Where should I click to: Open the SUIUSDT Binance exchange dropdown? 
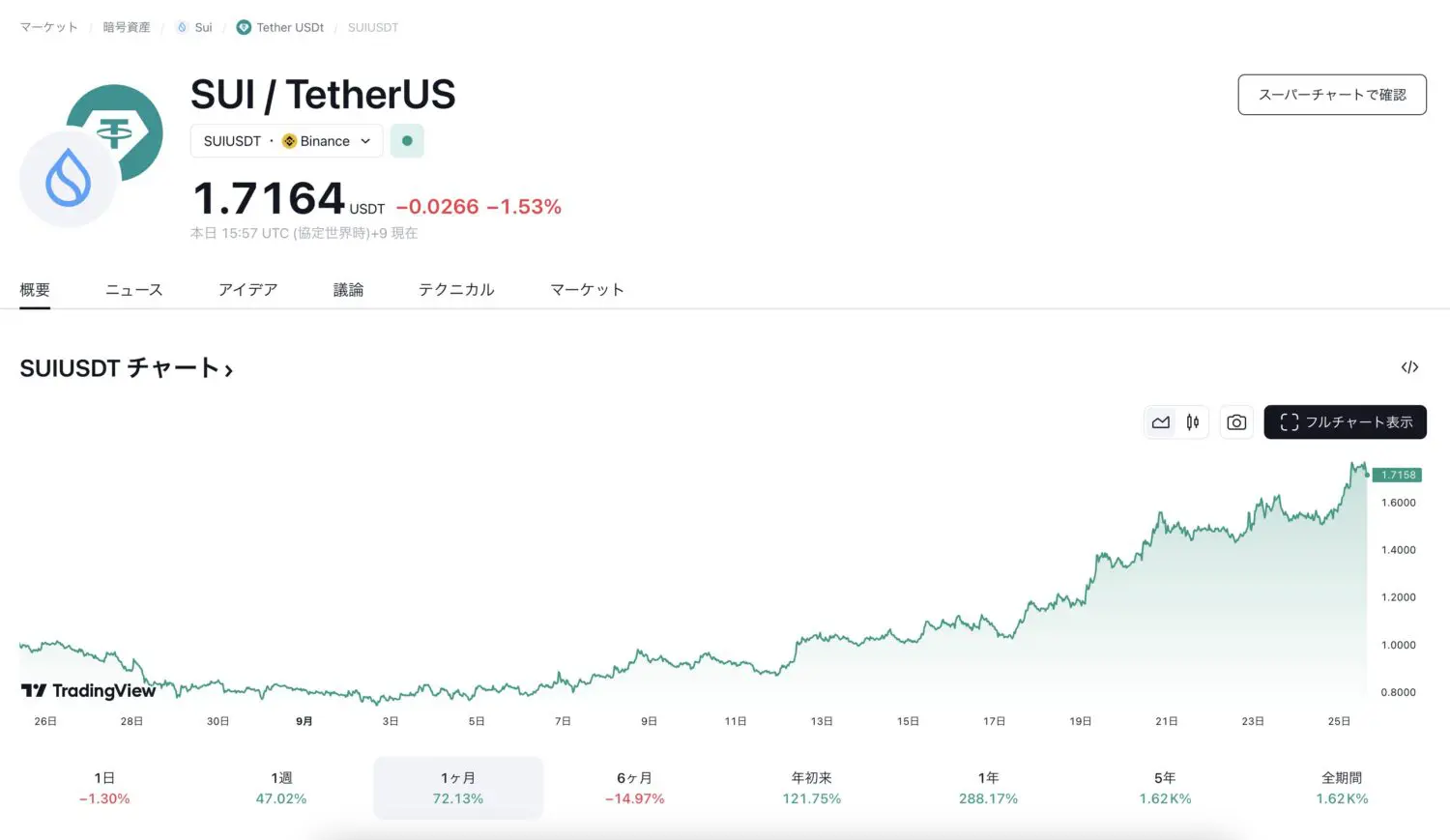[287, 141]
